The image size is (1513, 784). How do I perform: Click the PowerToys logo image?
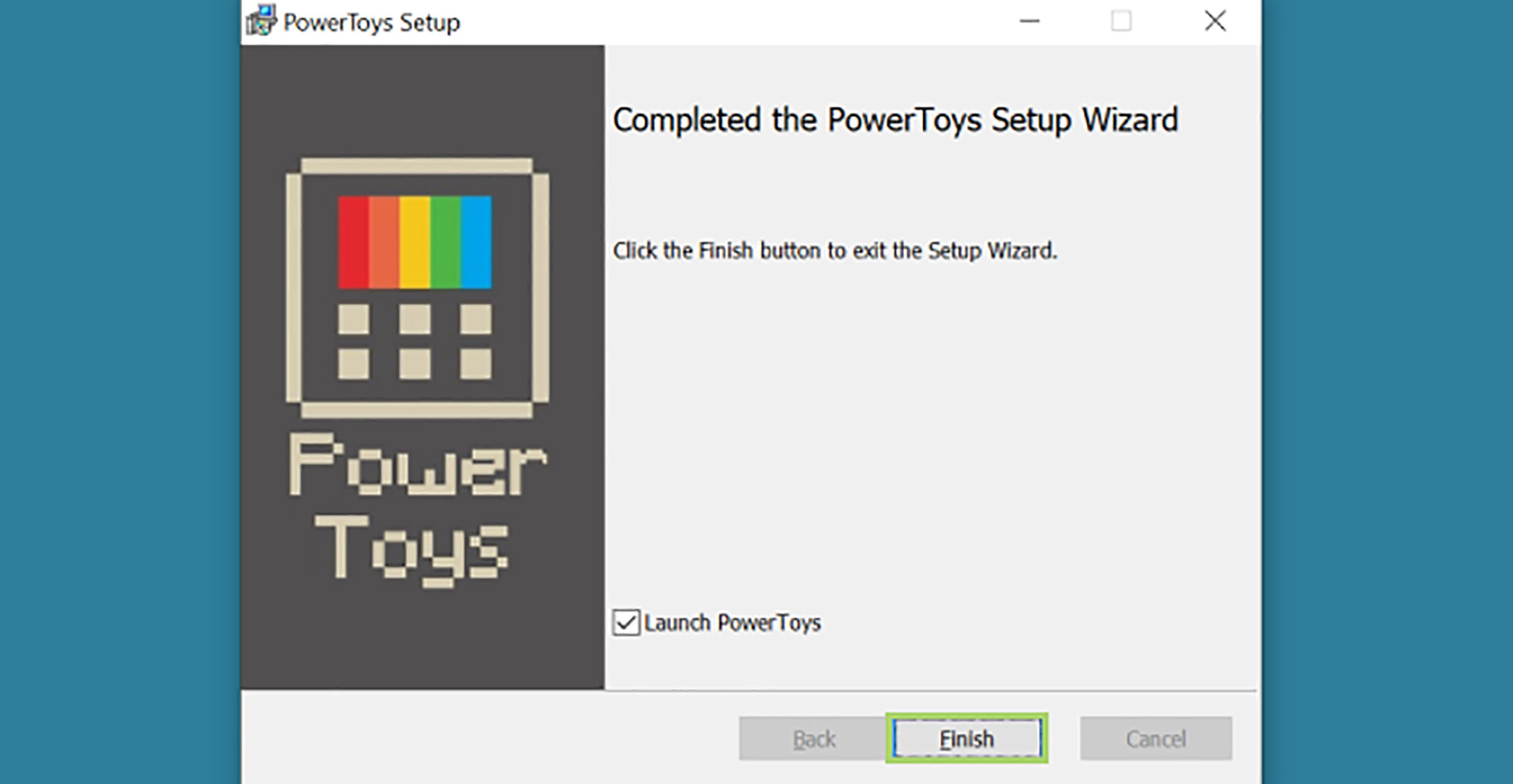(418, 371)
